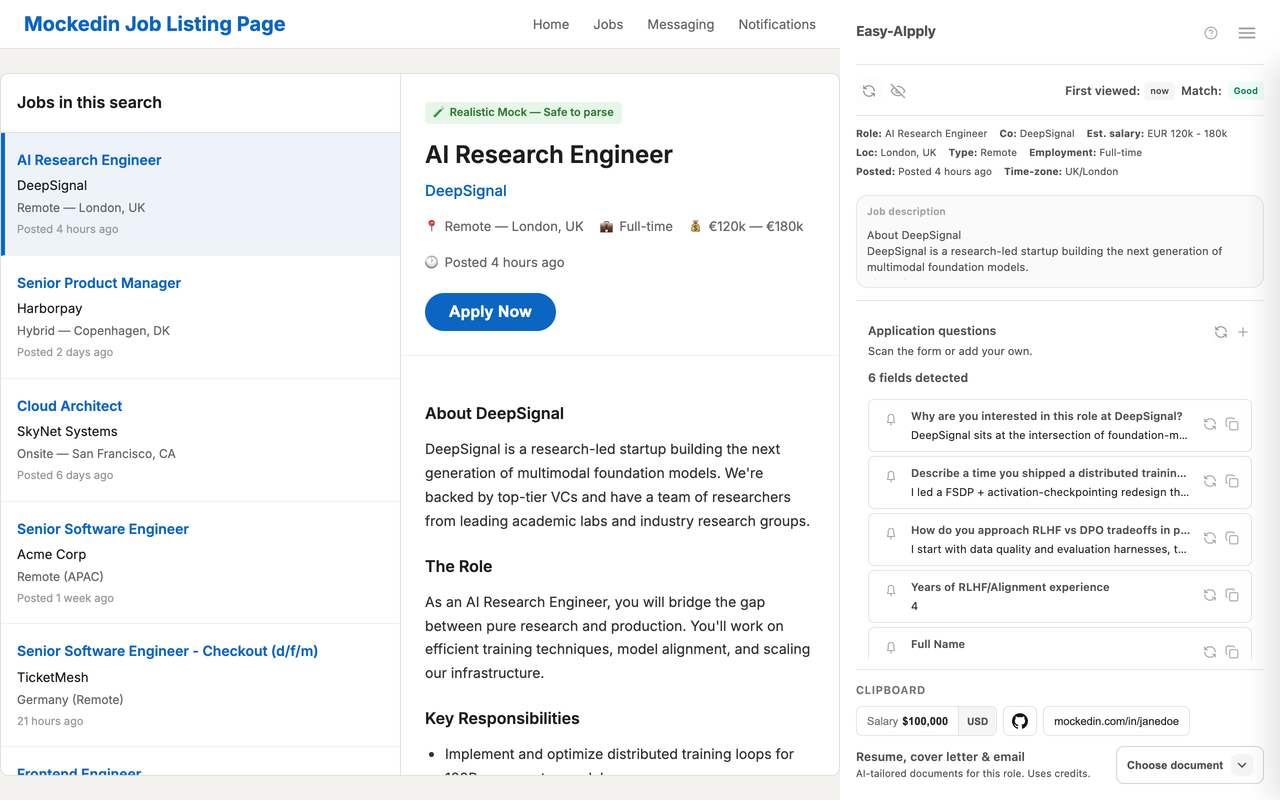The width and height of the screenshot is (1280, 800).
Task: Regenerate the Full Name field answer
Action: click(1210, 652)
